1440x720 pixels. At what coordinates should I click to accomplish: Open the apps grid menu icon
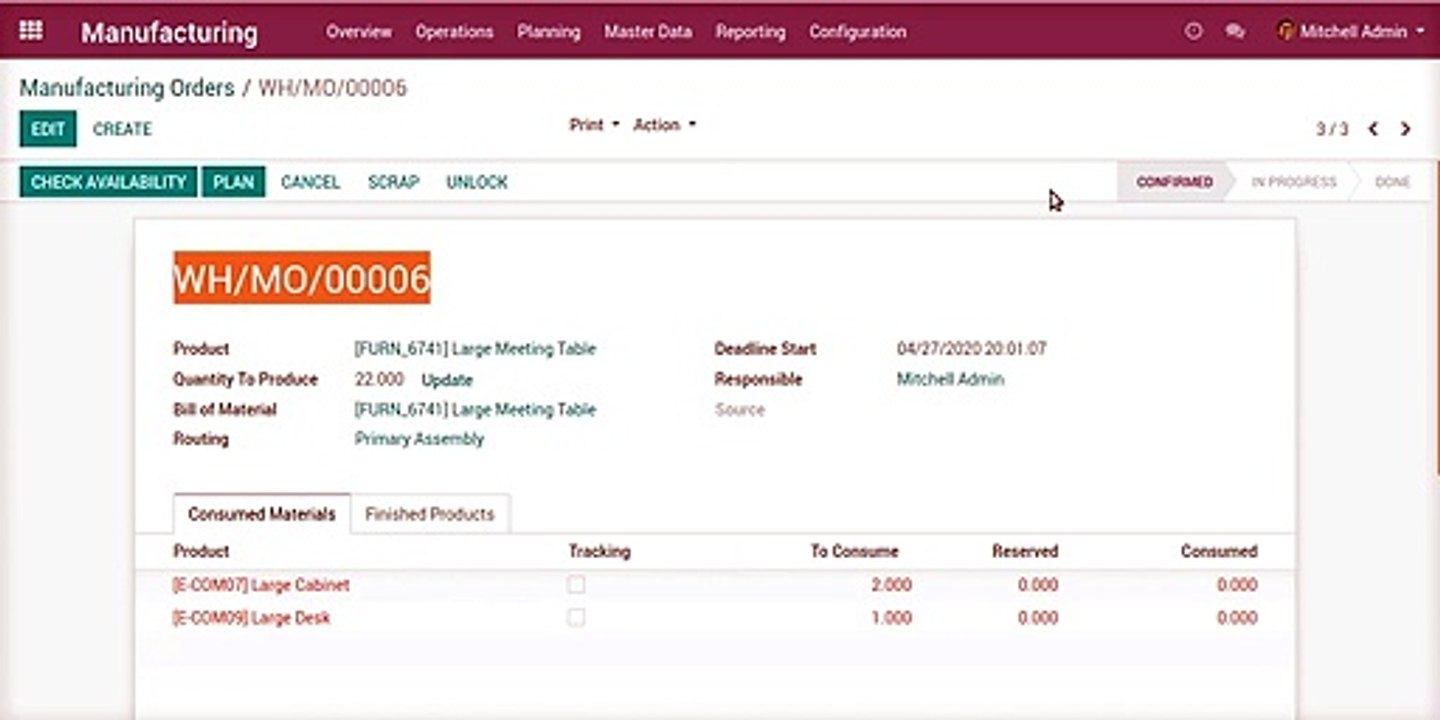coord(31,31)
